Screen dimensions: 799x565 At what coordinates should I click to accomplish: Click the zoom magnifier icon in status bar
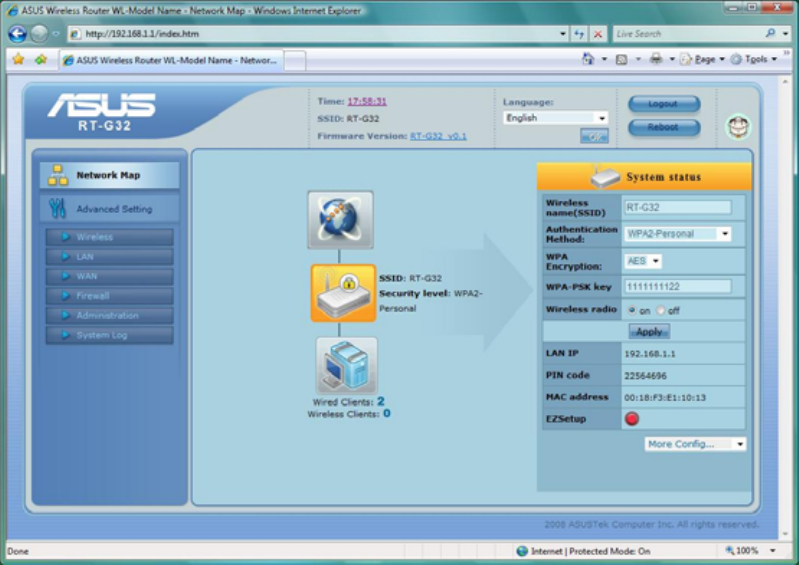pos(730,550)
